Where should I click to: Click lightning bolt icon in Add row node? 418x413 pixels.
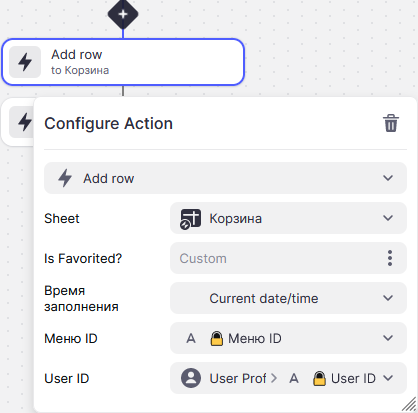[25, 62]
